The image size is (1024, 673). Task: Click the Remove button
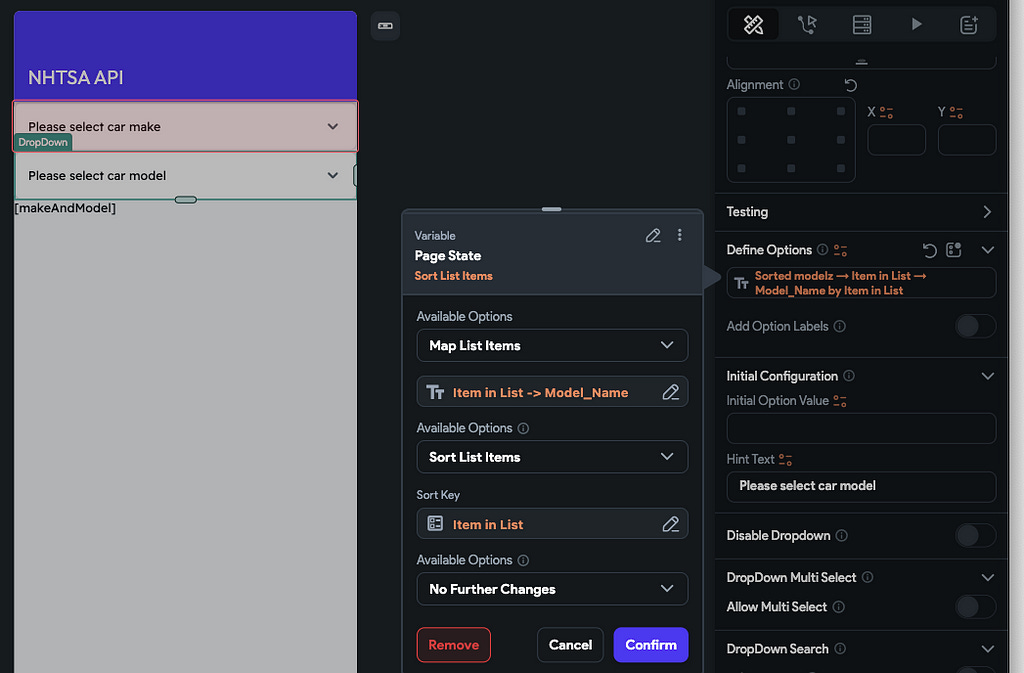pyautogui.click(x=453, y=645)
